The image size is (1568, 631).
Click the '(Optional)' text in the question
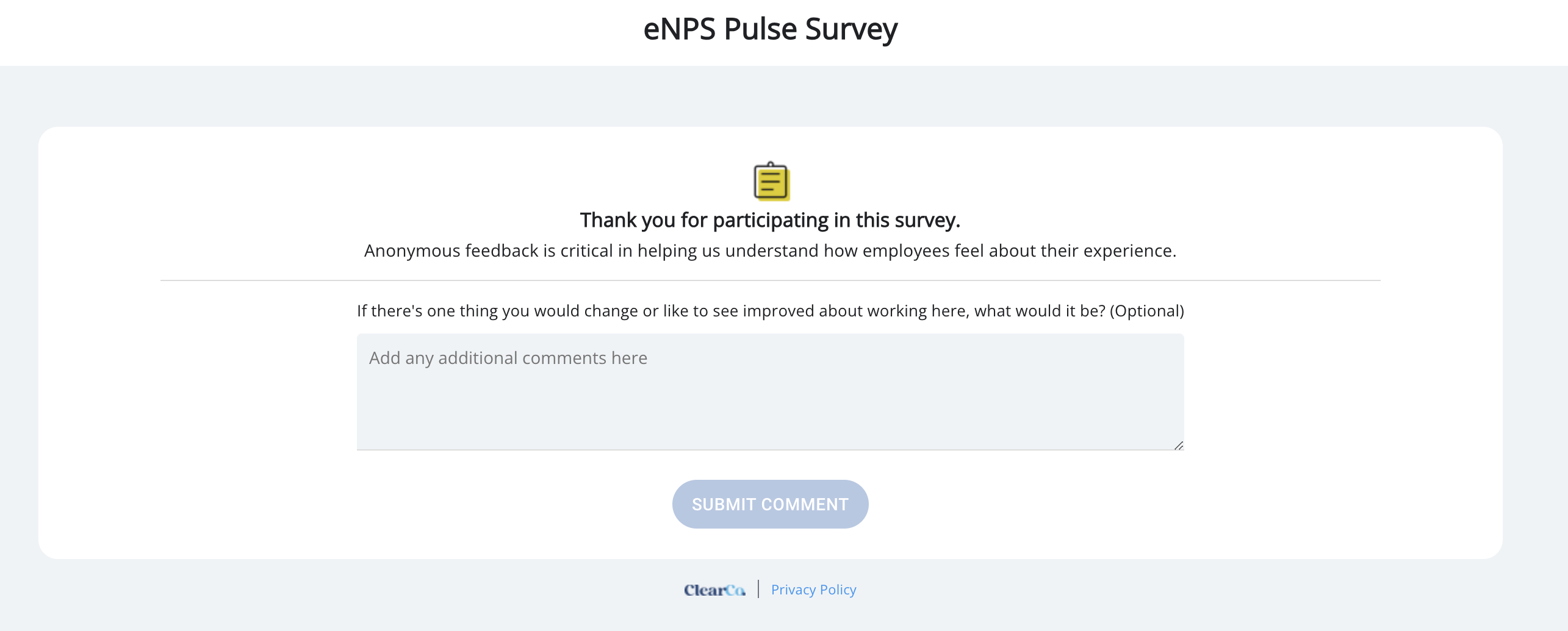click(x=1146, y=311)
